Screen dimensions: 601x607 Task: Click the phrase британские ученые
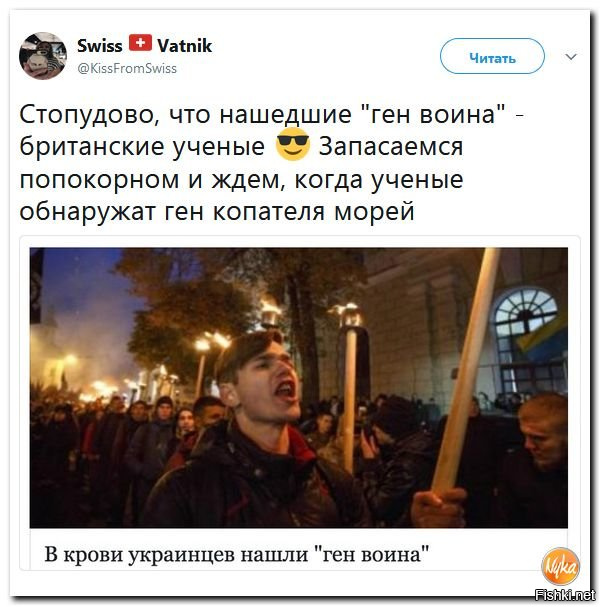point(142,147)
